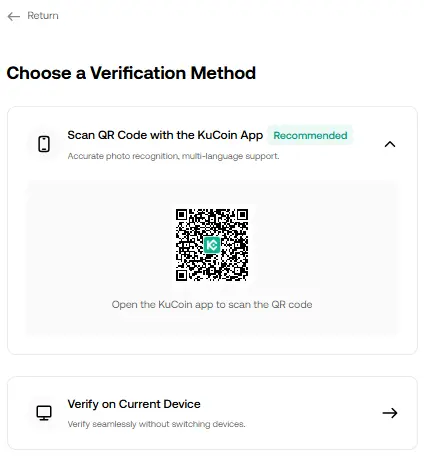Click the Scan QR Code with the KuCoin App title
Viewport: 424px width, 460px height.
[x=165, y=135]
